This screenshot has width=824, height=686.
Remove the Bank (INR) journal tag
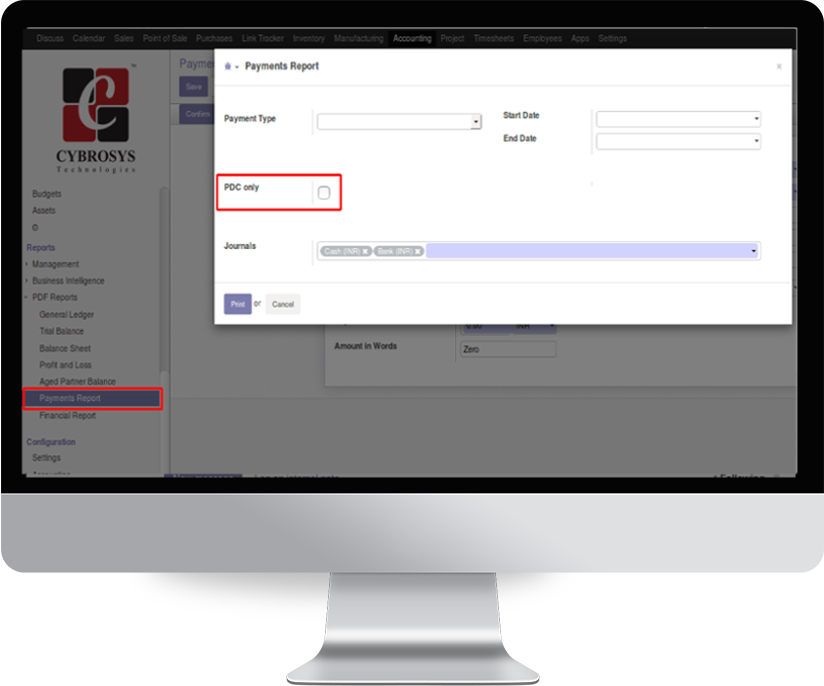(x=418, y=251)
